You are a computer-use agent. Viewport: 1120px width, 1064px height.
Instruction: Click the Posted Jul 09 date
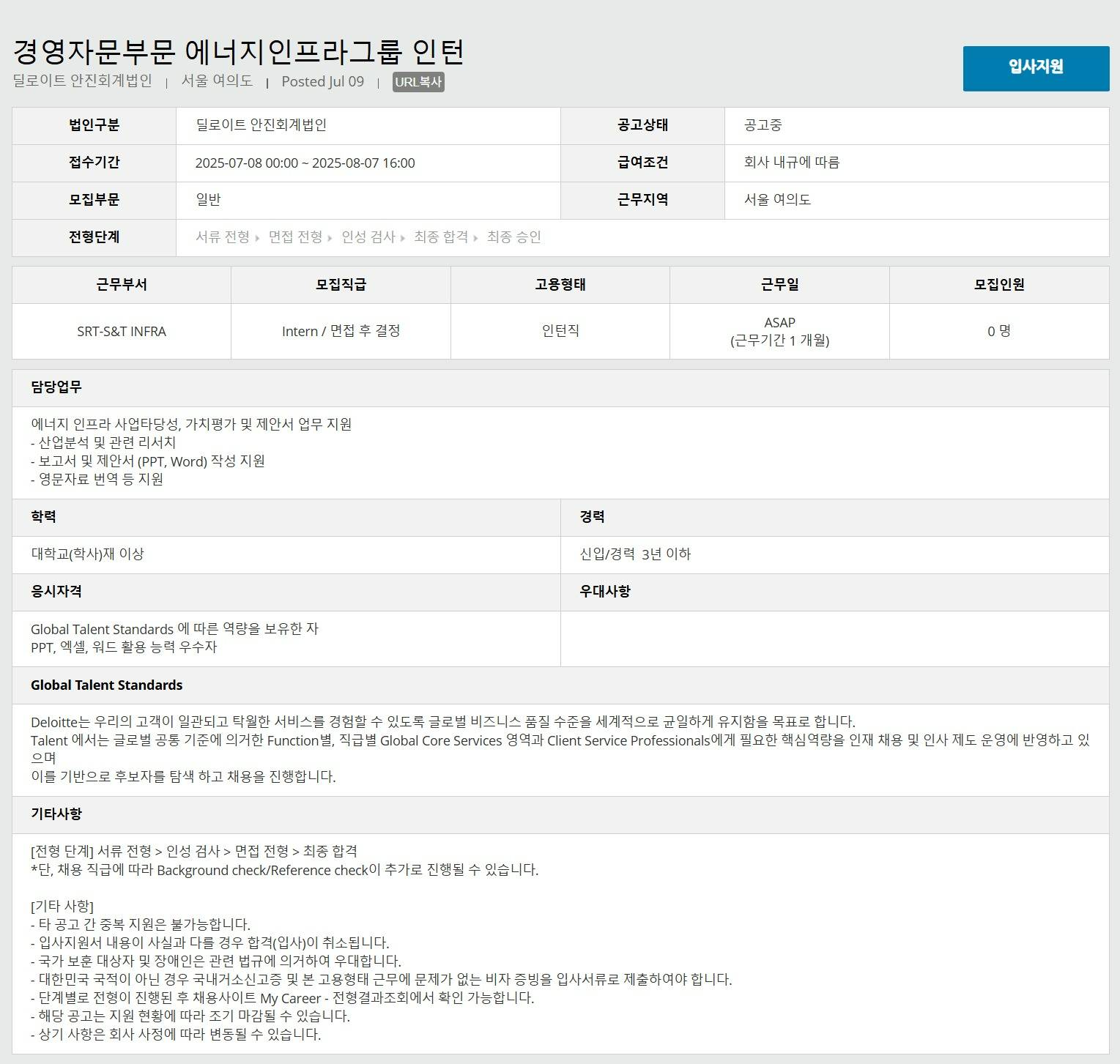(322, 81)
